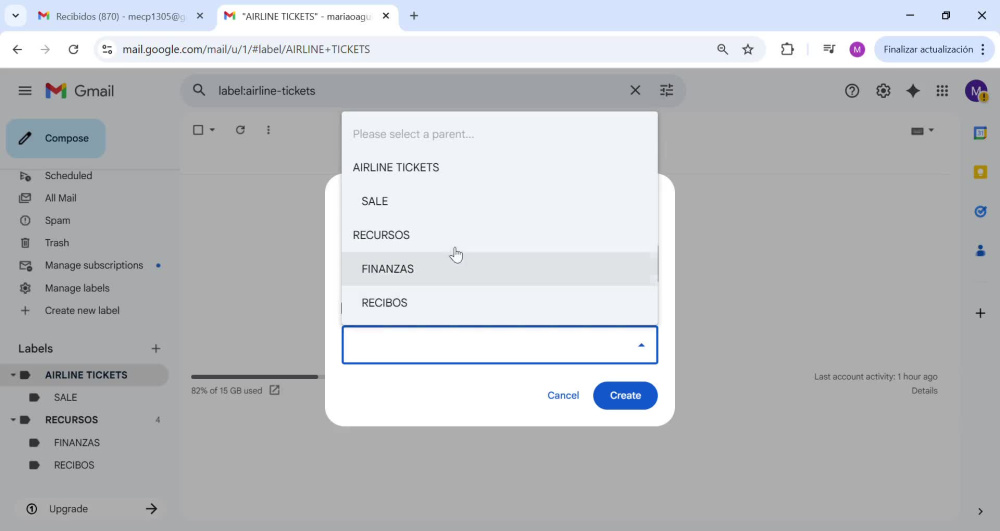Open Gmail Support help icon
The image size is (1000, 531).
pos(852,91)
